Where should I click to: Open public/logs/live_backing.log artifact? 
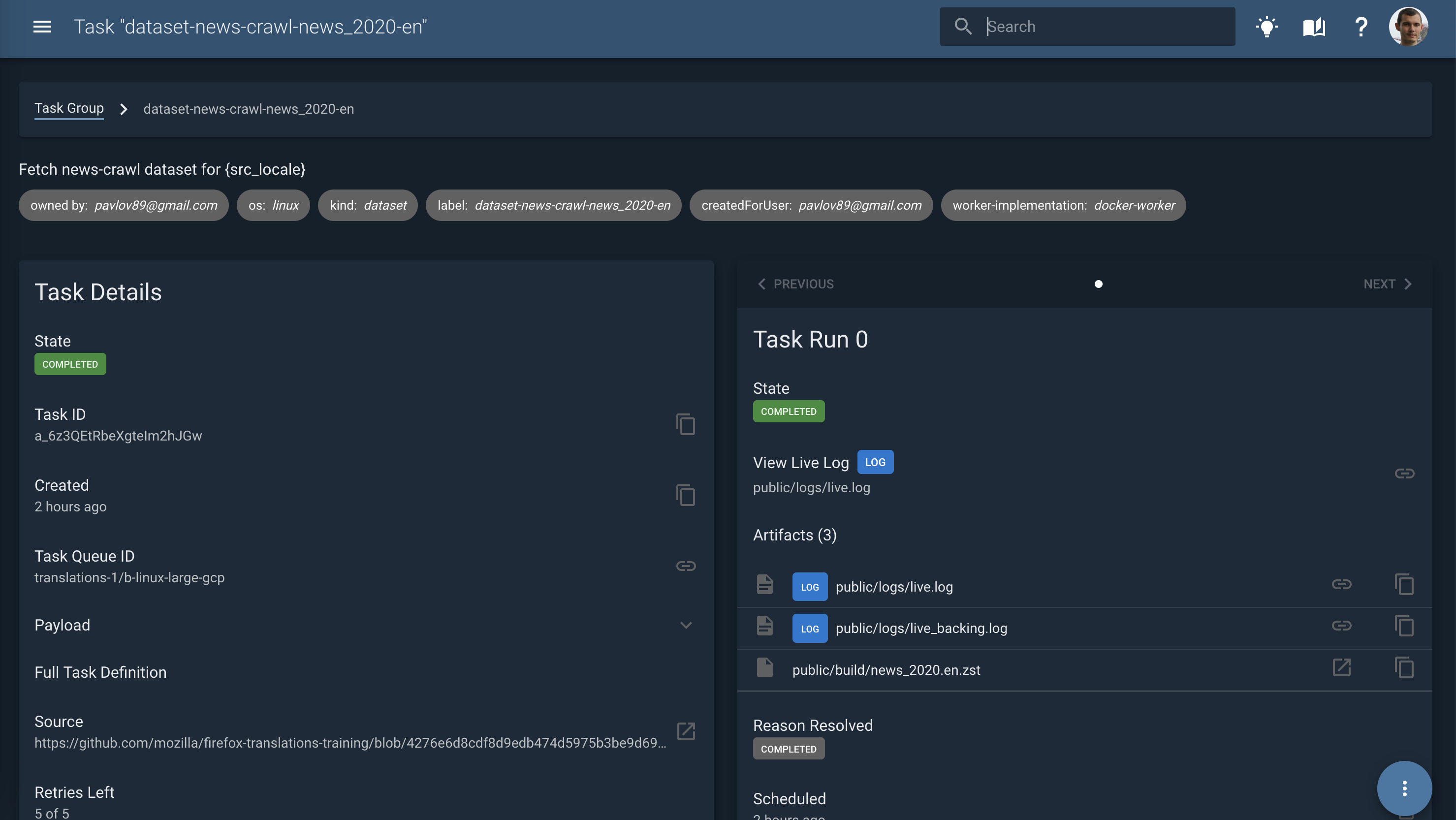(921, 629)
